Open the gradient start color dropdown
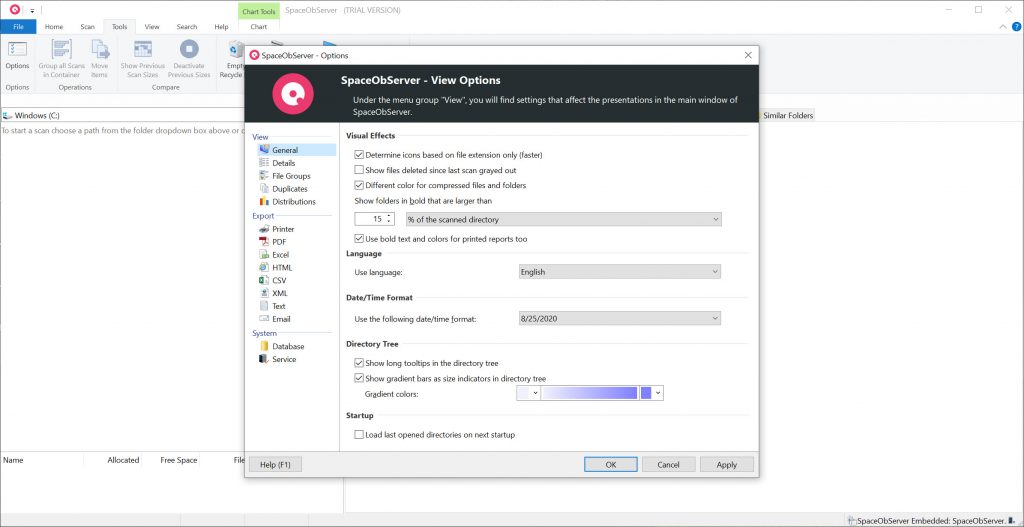 point(536,393)
